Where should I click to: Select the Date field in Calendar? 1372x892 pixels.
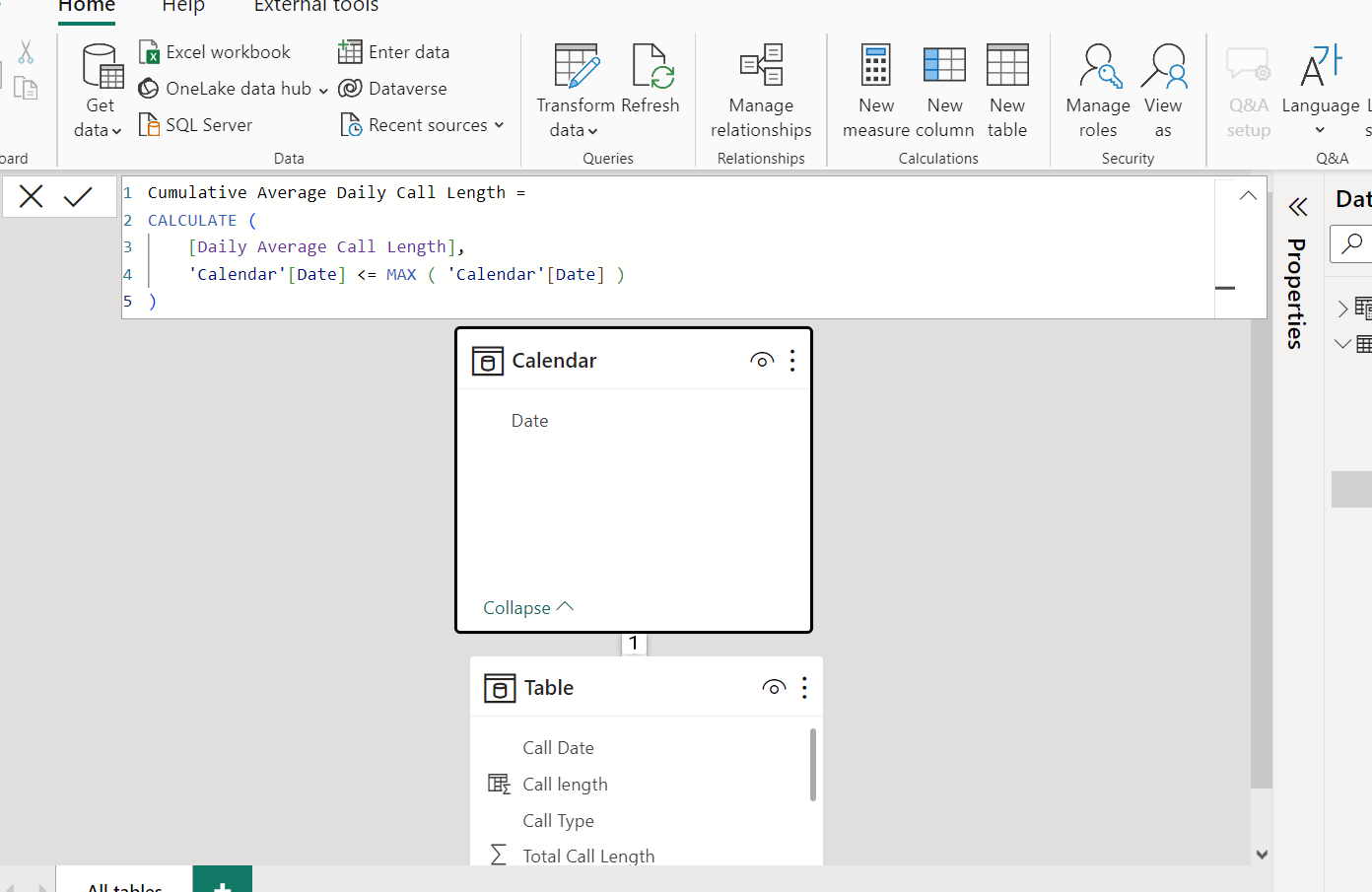pos(530,421)
